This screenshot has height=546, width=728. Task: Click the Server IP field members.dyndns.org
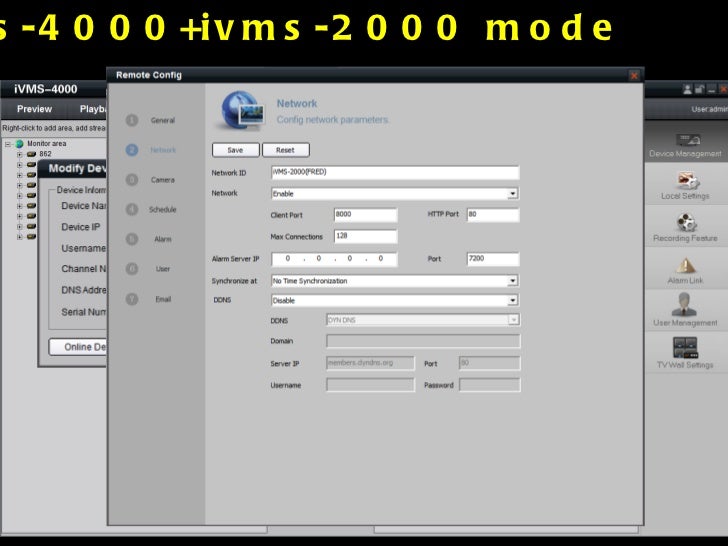pyautogui.click(x=370, y=363)
